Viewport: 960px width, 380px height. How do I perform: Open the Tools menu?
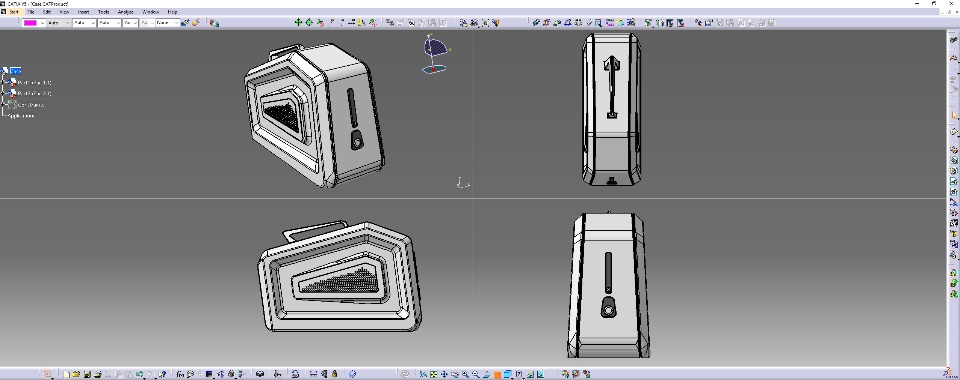pyautogui.click(x=104, y=12)
